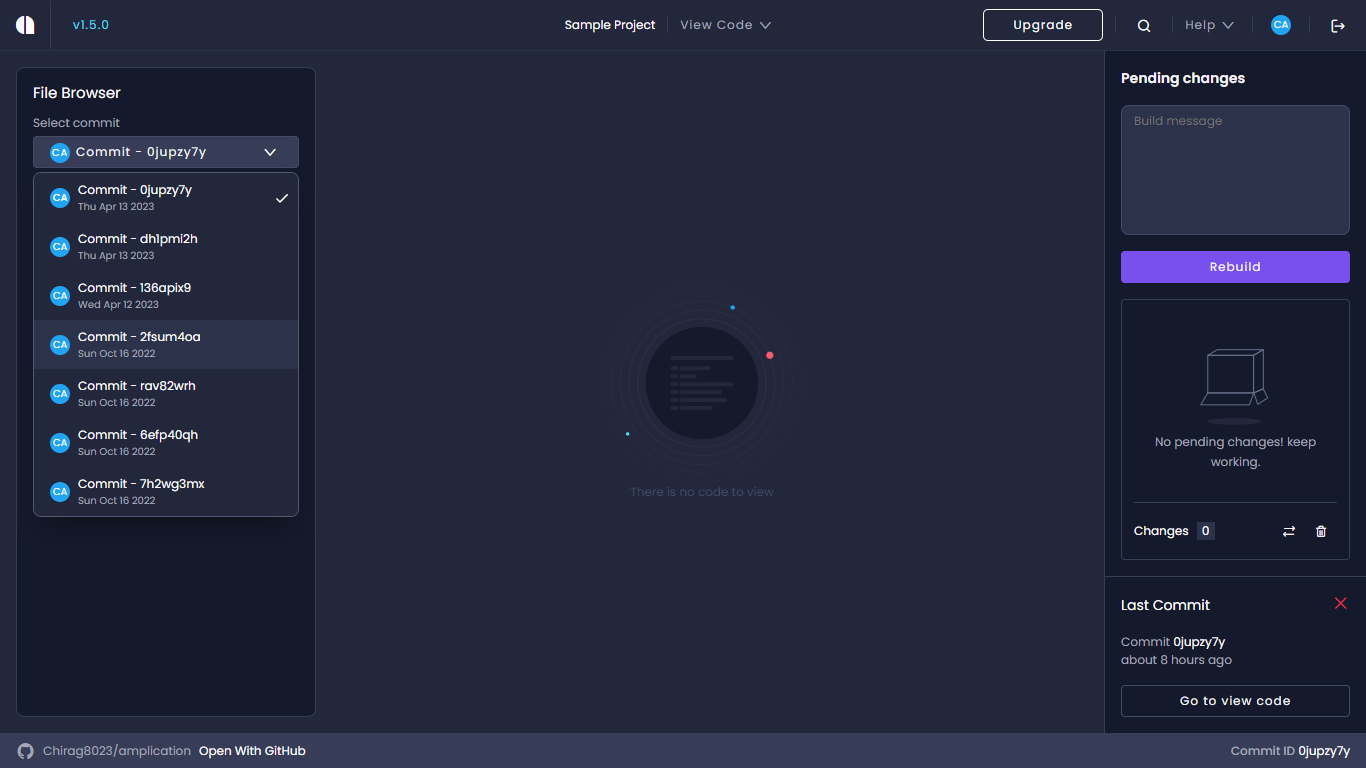1366x768 pixels.
Task: Click the GitHub icon in status bar
Action: coord(24,750)
